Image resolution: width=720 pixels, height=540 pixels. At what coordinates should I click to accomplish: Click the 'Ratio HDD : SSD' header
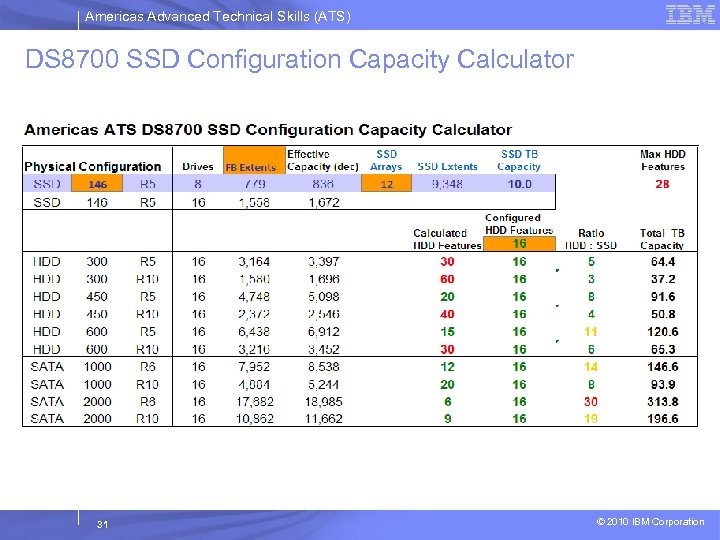click(x=591, y=239)
